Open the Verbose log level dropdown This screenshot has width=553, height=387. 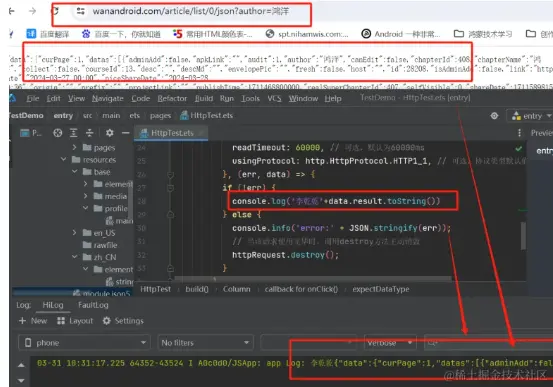tap(390, 343)
